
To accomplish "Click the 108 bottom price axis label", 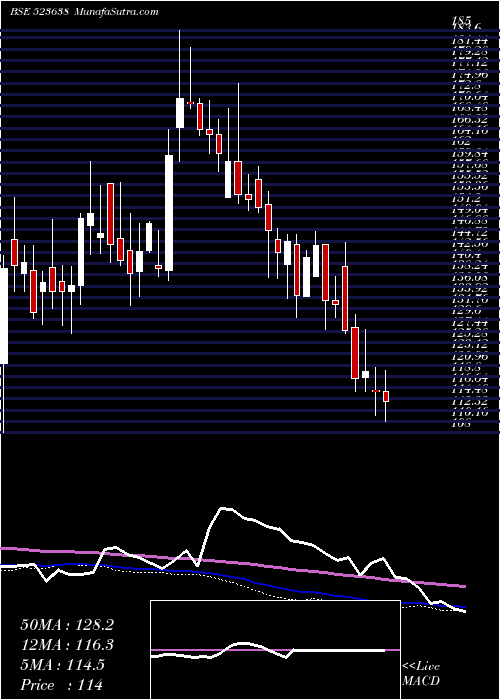I will pyautogui.click(x=461, y=425).
